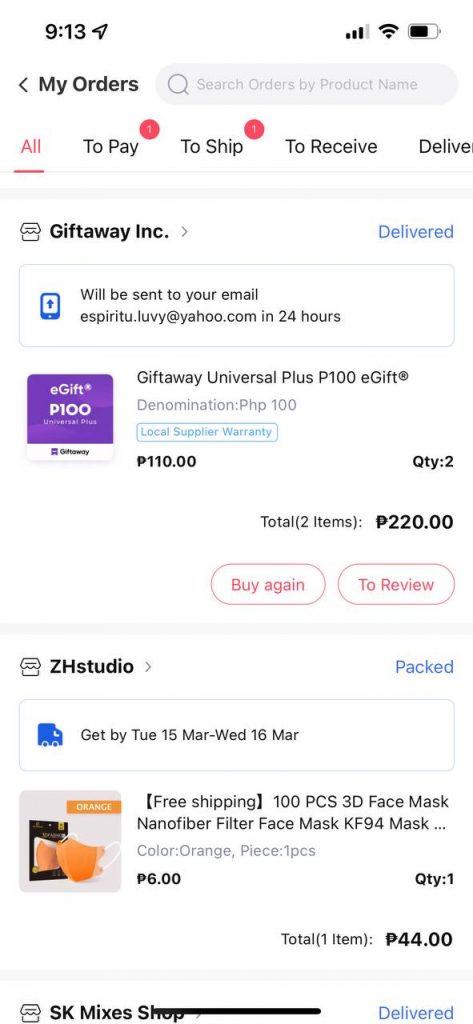Viewport: 473px width, 1024px height.
Task: Tap the SK Mixes Shop store icon
Action: click(31, 1013)
